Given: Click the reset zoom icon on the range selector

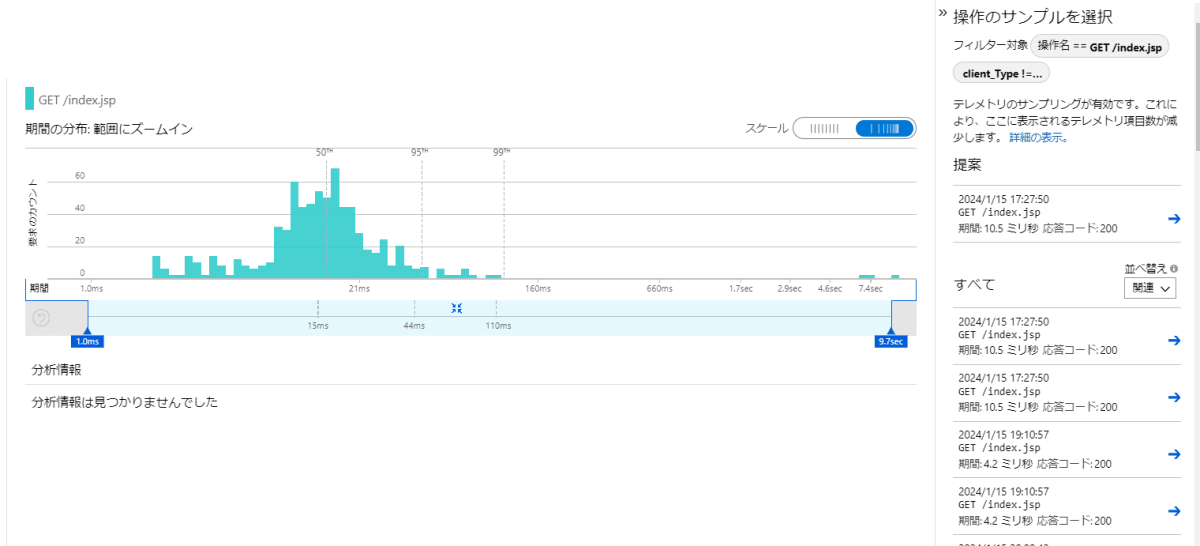Looking at the screenshot, I should pyautogui.click(x=456, y=308).
